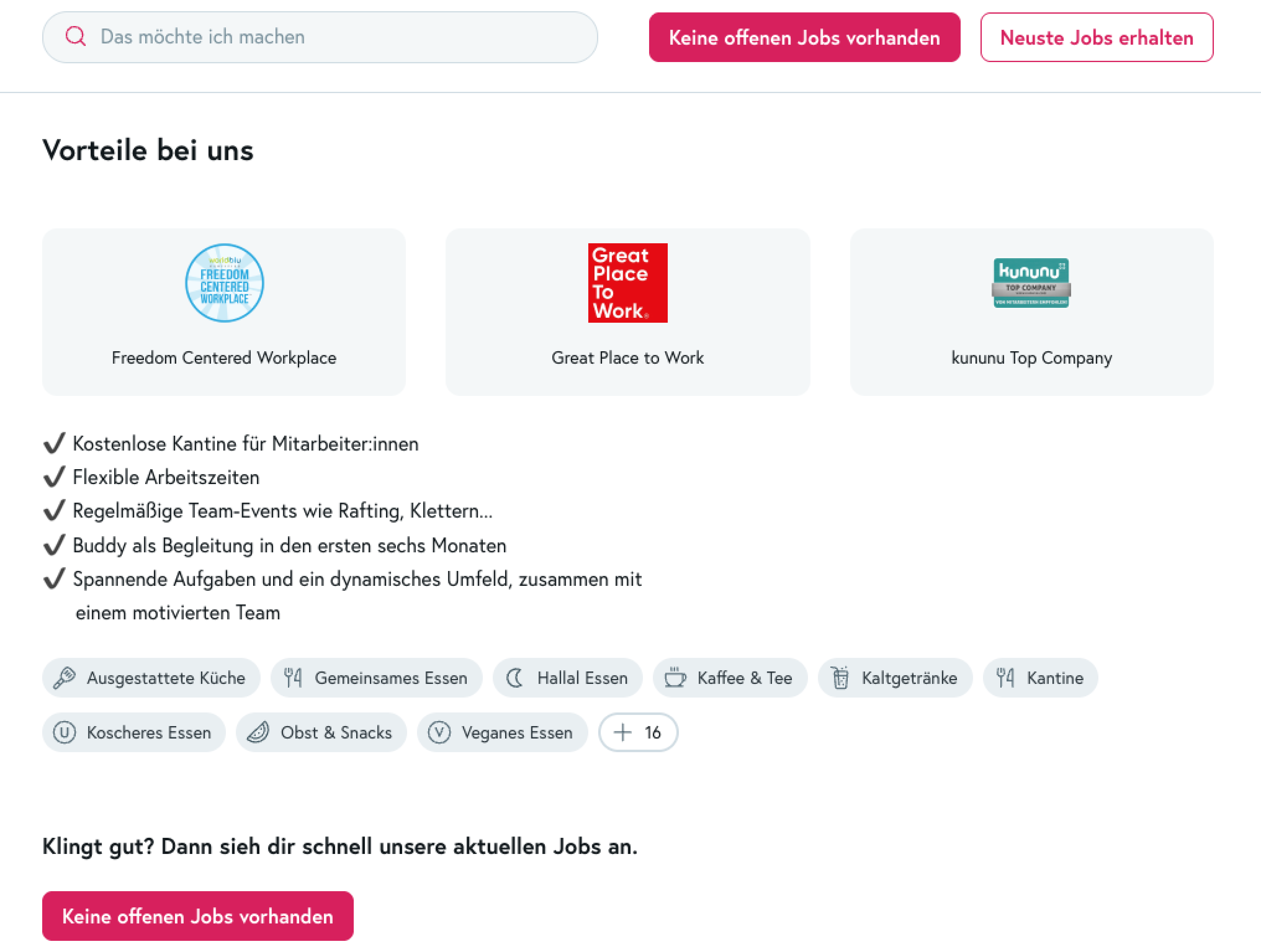
Task: Click the search magnifier icon
Action: click(x=76, y=37)
